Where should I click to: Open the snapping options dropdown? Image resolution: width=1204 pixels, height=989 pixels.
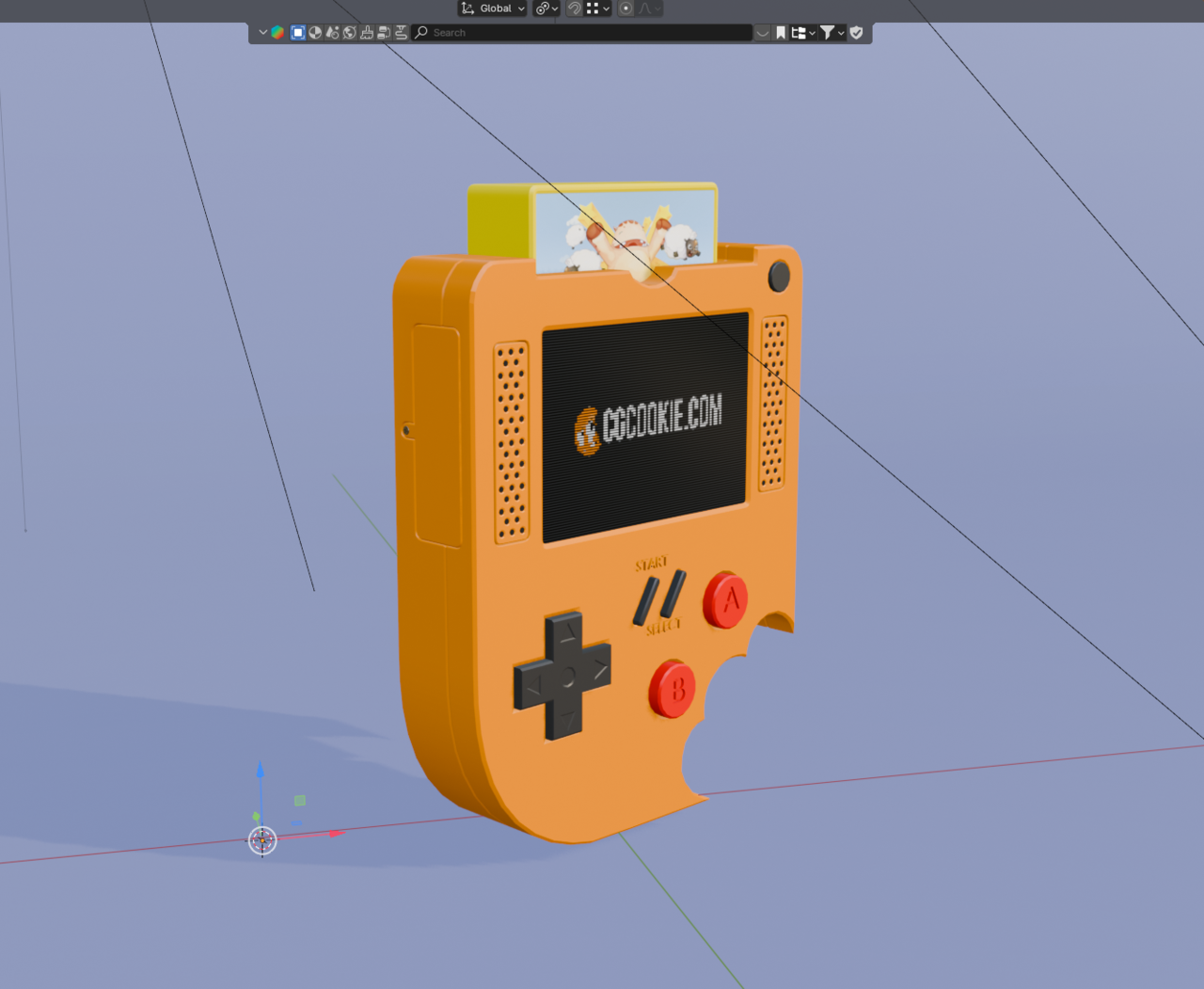pos(598,8)
